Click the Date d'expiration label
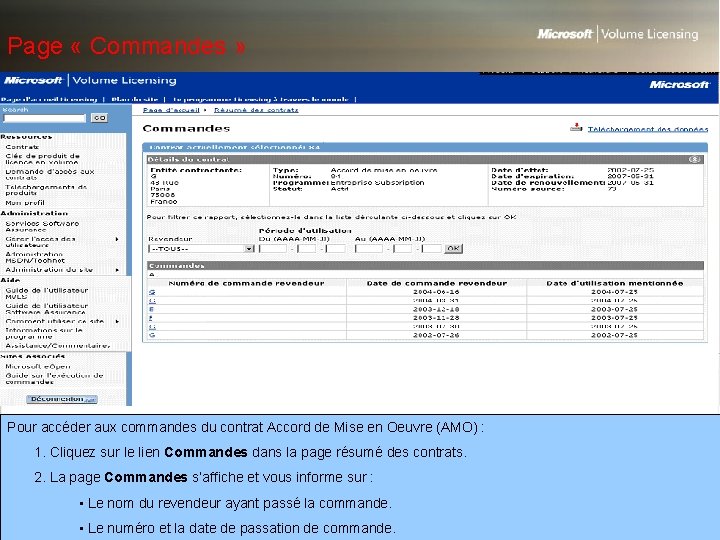Screen dimensions: 720x540 (532, 176)
